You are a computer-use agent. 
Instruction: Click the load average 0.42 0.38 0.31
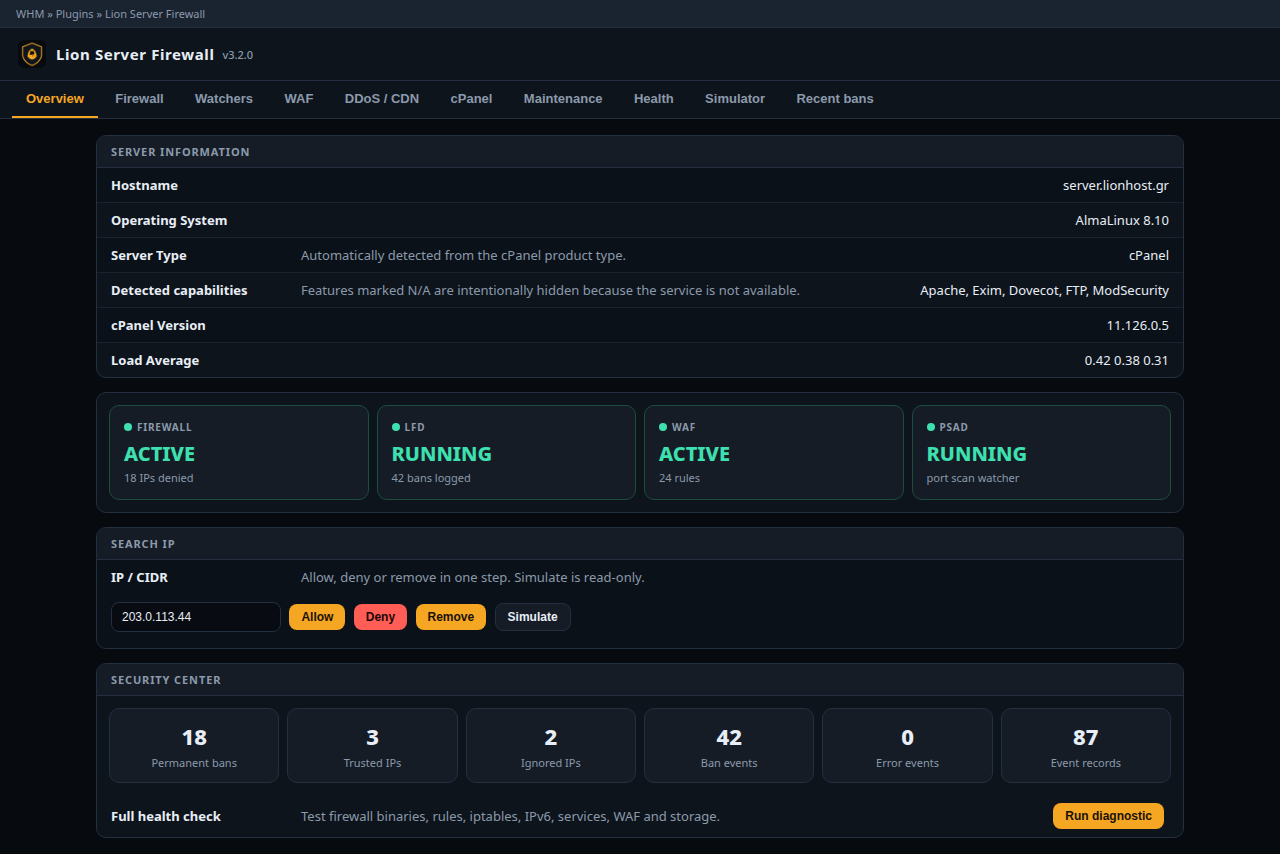click(x=1127, y=361)
